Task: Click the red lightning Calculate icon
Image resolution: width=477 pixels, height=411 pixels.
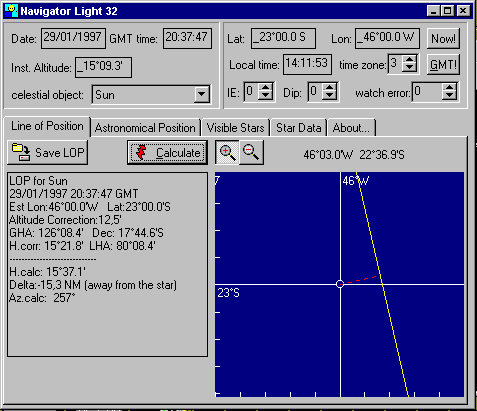Action: click(141, 153)
